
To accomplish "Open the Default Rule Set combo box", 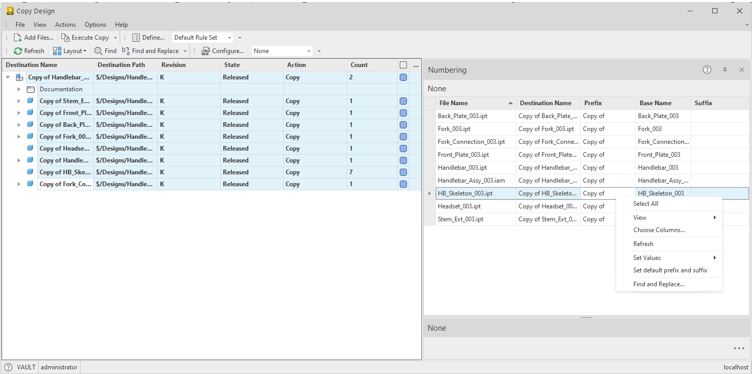I will pyautogui.click(x=202, y=37).
